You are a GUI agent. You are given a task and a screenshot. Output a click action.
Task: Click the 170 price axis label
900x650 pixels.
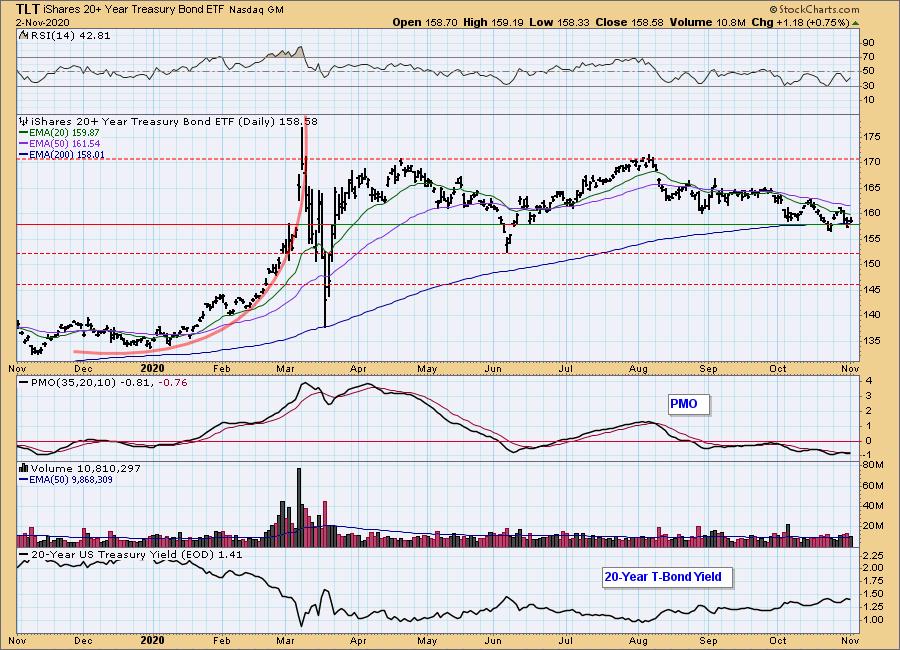coord(870,162)
